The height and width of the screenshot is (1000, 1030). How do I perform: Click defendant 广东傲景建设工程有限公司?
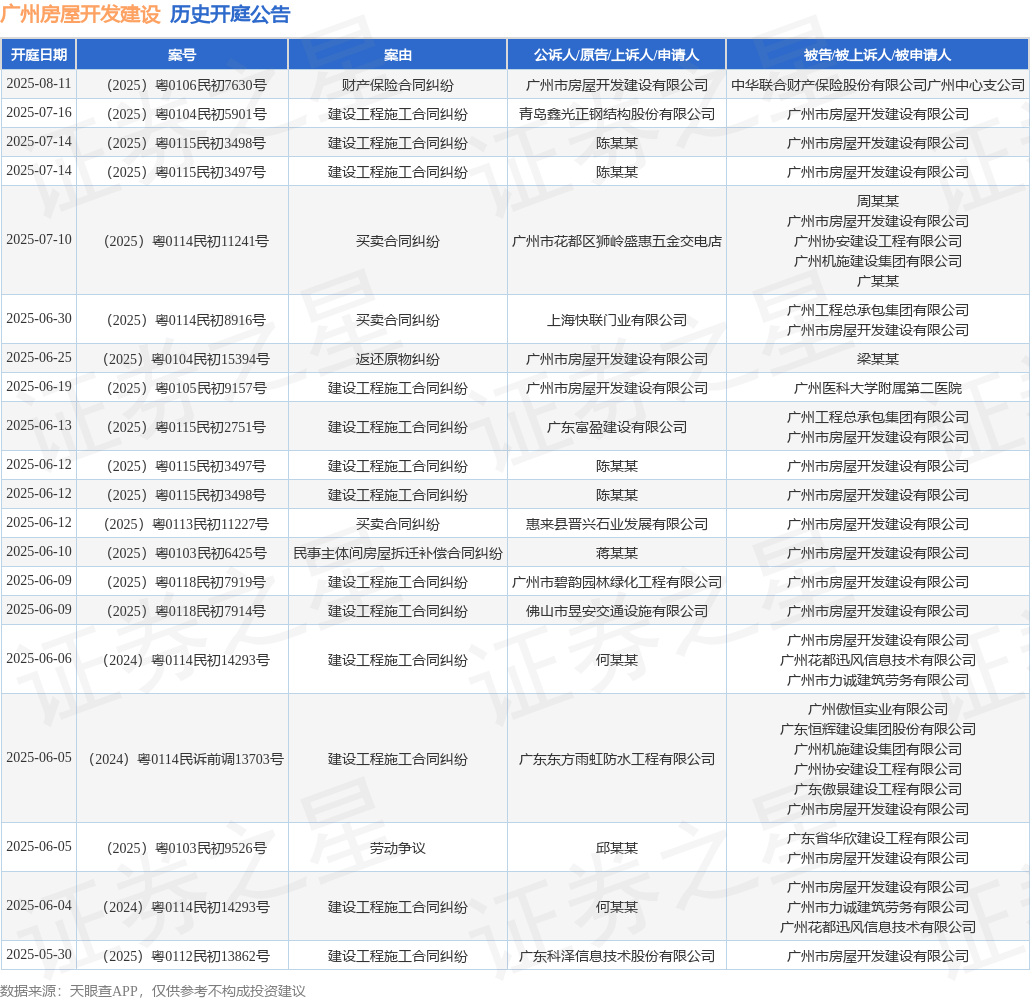tap(878, 788)
